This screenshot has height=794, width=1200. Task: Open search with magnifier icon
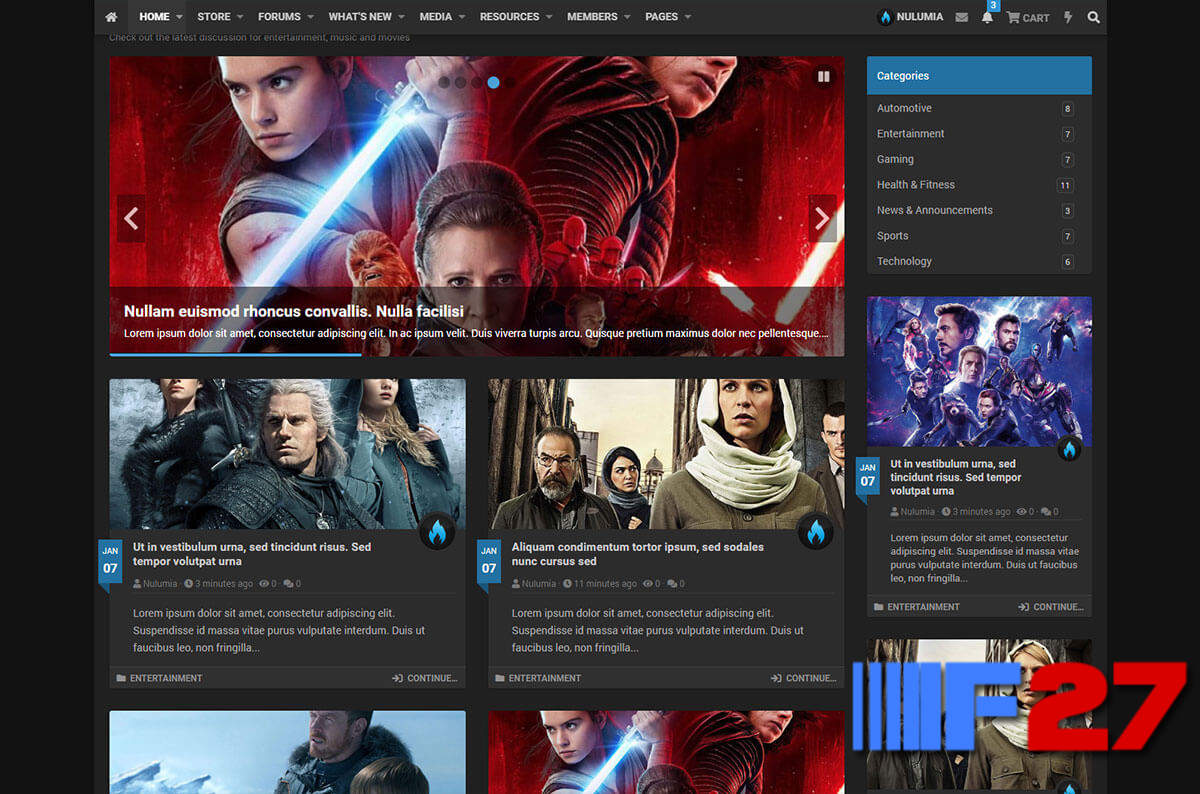(x=1093, y=17)
